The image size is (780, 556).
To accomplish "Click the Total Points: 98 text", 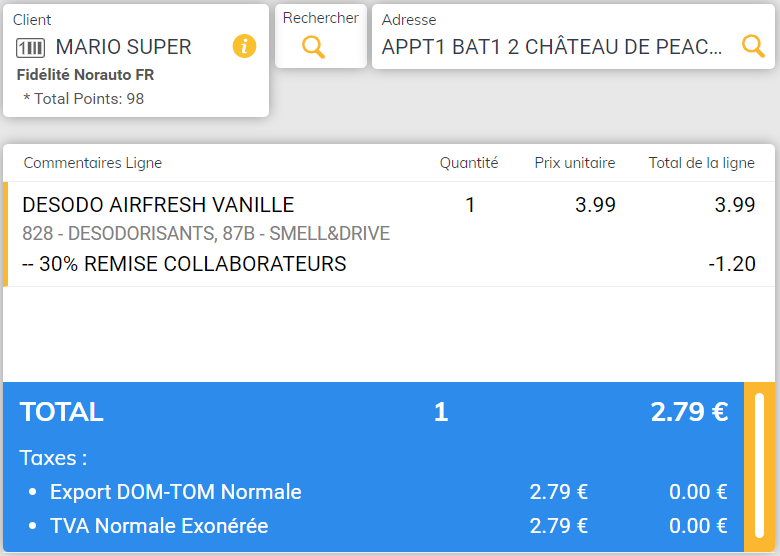I will tap(83, 98).
